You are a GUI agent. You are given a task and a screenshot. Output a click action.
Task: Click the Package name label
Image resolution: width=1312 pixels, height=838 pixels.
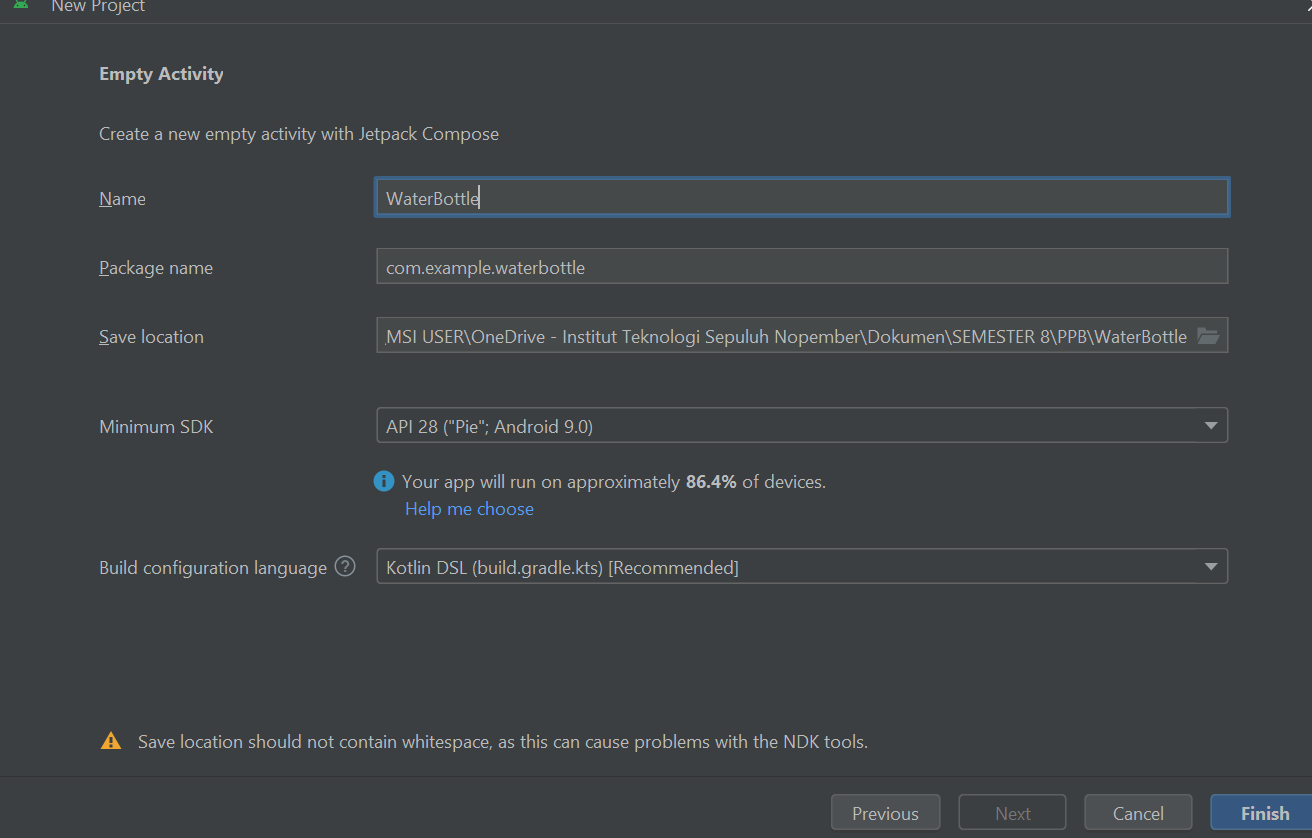(x=156, y=268)
